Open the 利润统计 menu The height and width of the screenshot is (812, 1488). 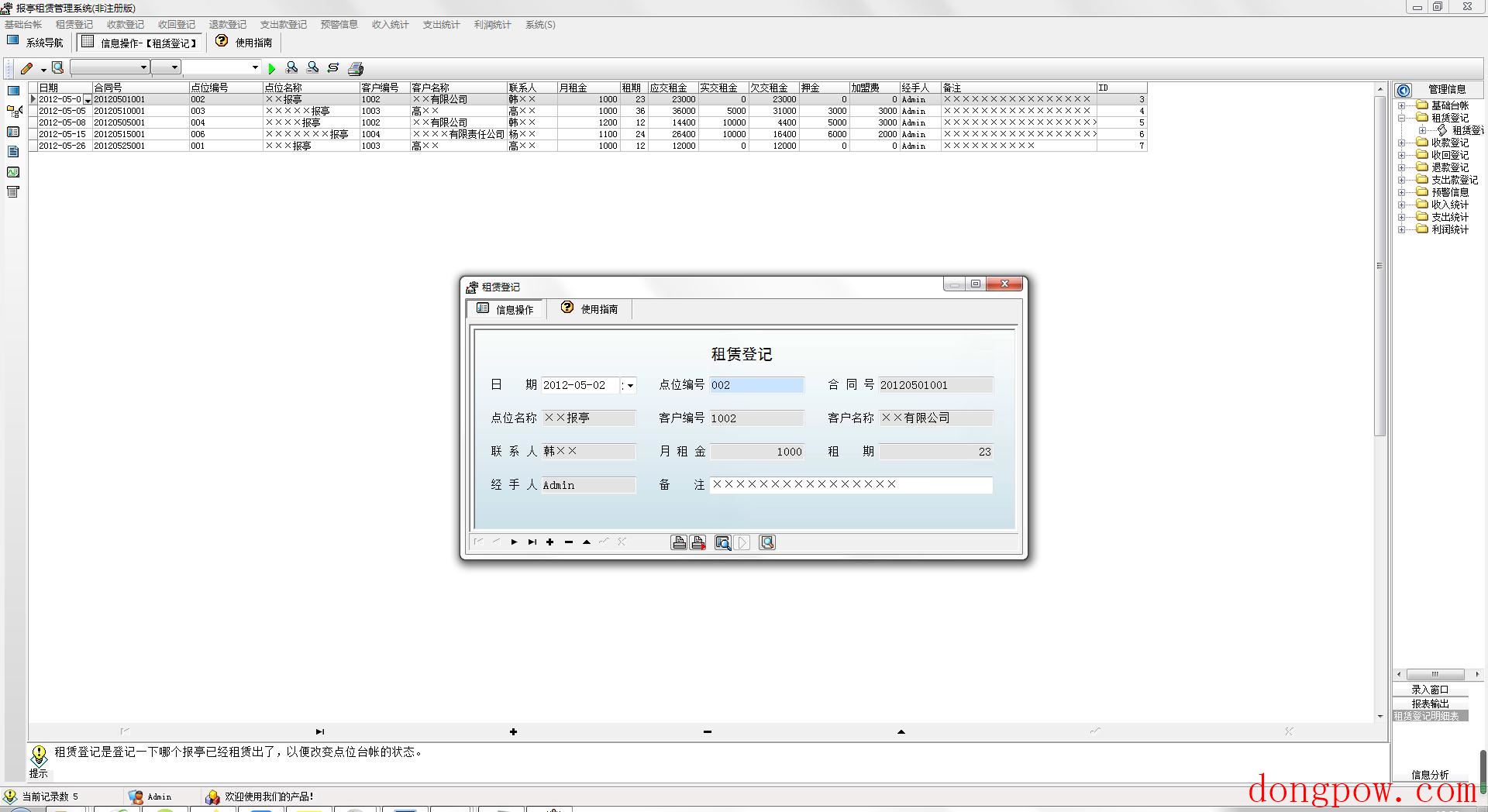pyautogui.click(x=493, y=25)
